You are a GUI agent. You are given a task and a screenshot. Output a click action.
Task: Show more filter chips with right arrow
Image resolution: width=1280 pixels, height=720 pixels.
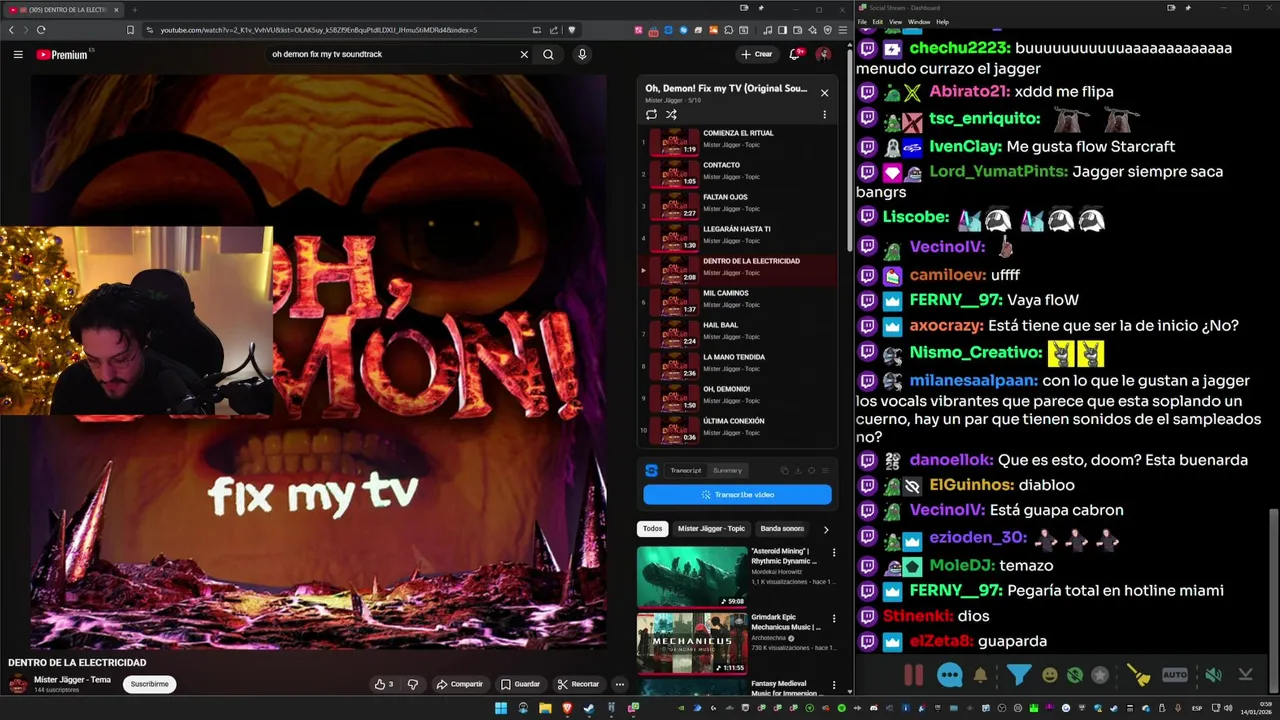pos(826,529)
